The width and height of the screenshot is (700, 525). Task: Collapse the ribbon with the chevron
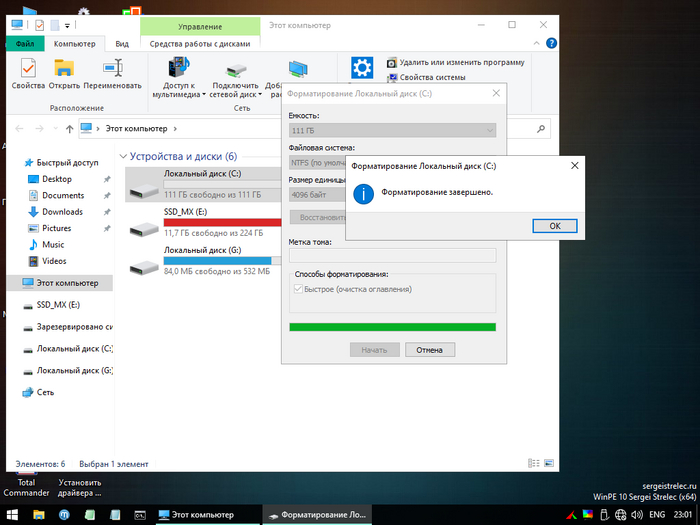(536, 43)
